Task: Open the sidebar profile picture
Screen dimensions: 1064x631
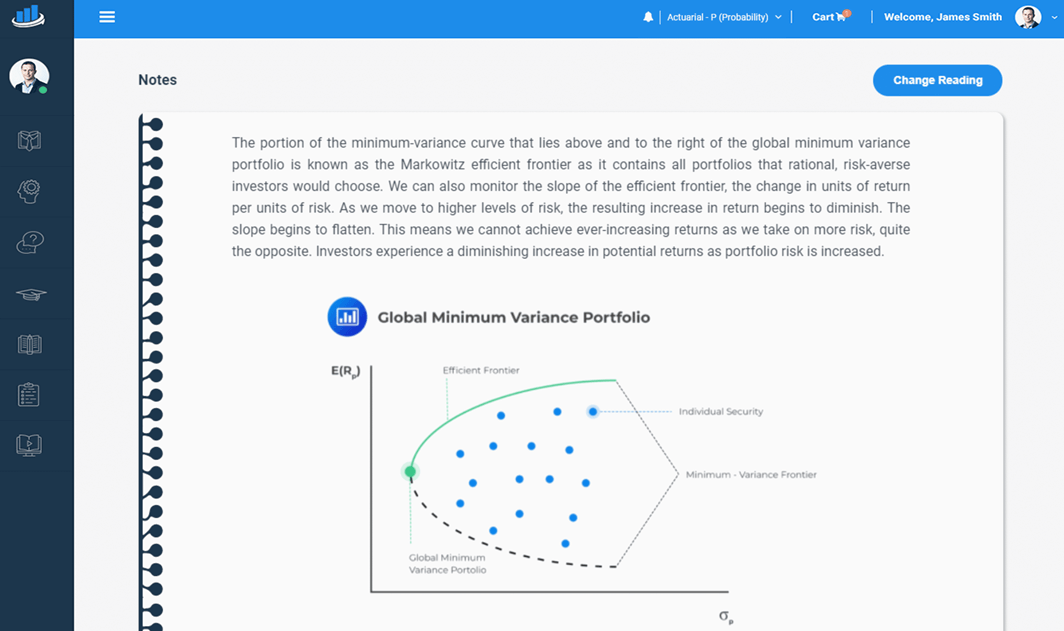Action: point(29,76)
